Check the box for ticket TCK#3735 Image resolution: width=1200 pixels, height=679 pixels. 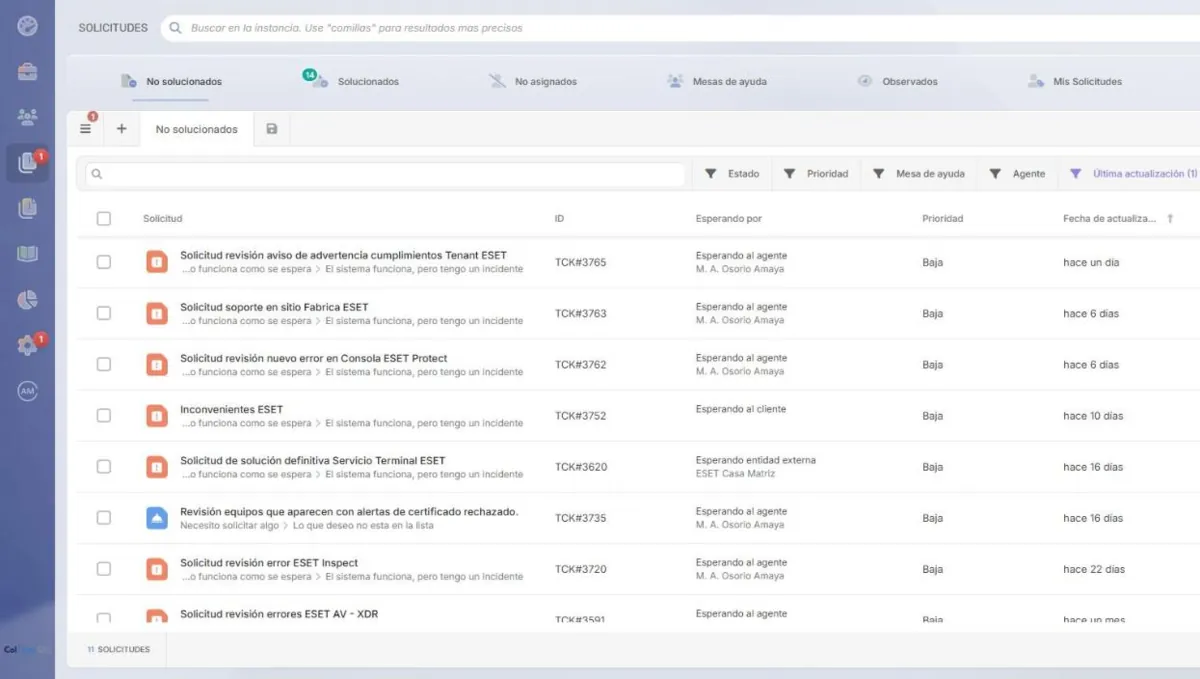pyautogui.click(x=104, y=517)
